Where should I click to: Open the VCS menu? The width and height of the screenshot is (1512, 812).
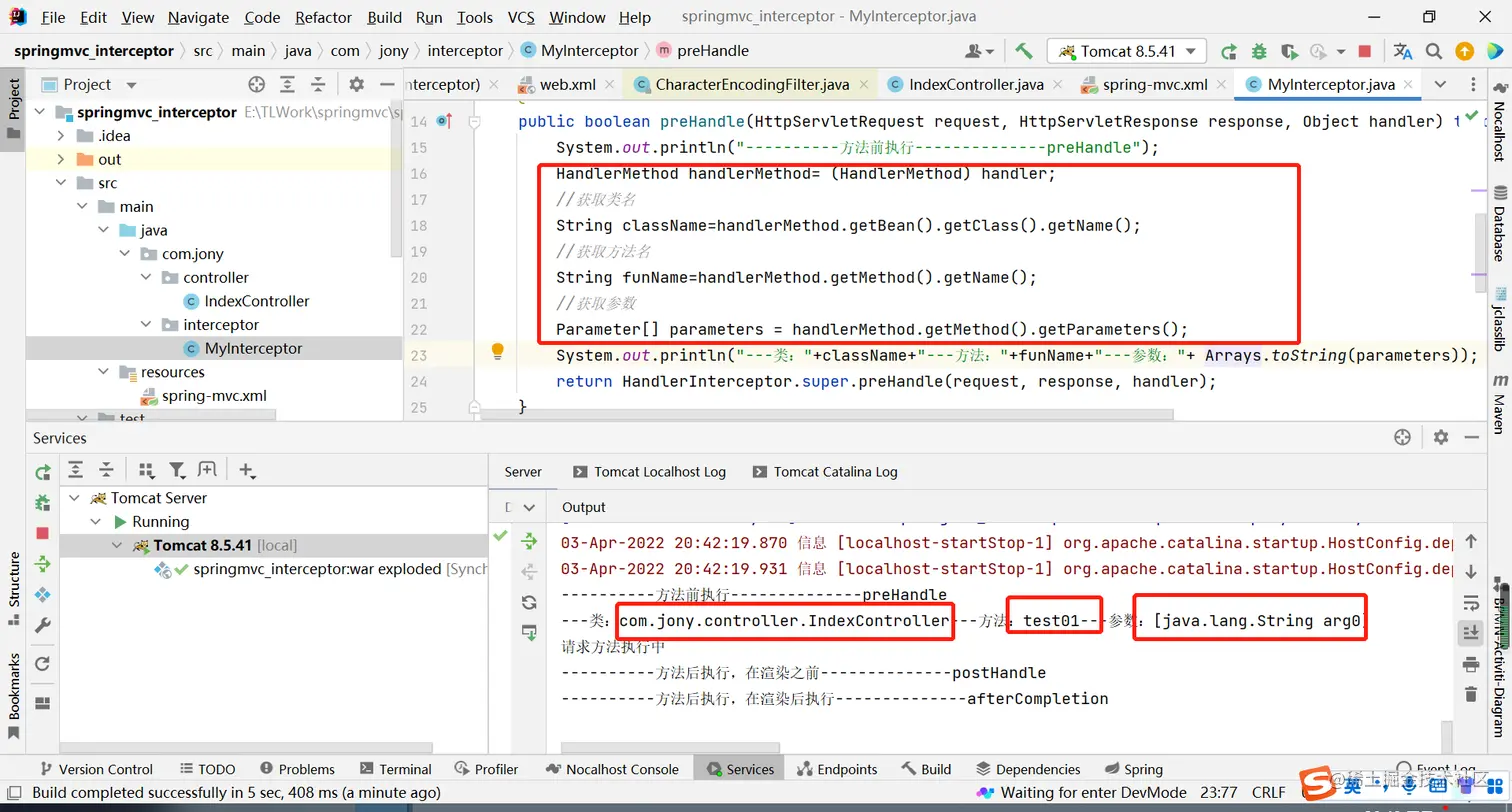pos(521,17)
